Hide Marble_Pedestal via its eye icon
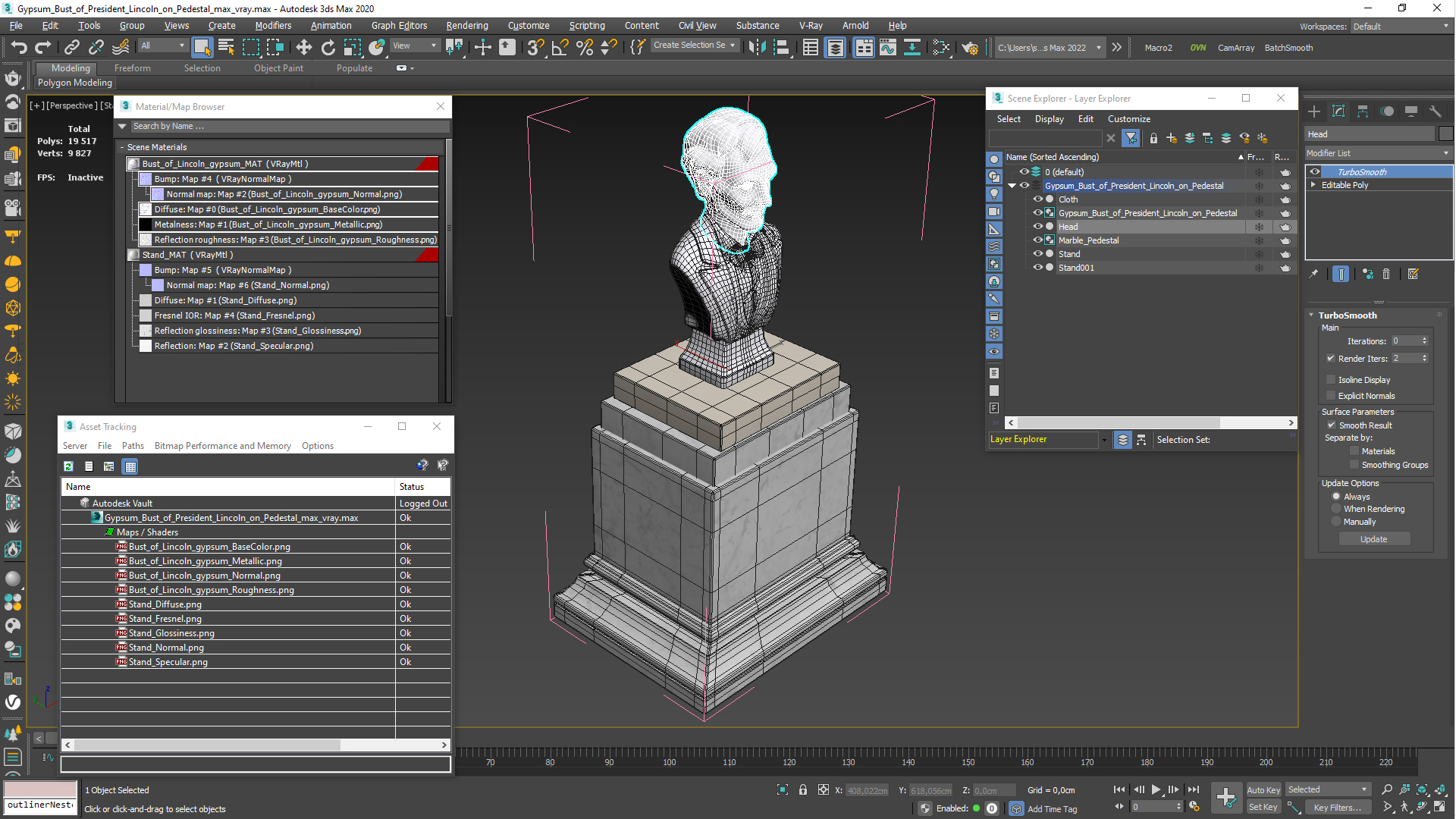The image size is (1456, 819). (1037, 240)
